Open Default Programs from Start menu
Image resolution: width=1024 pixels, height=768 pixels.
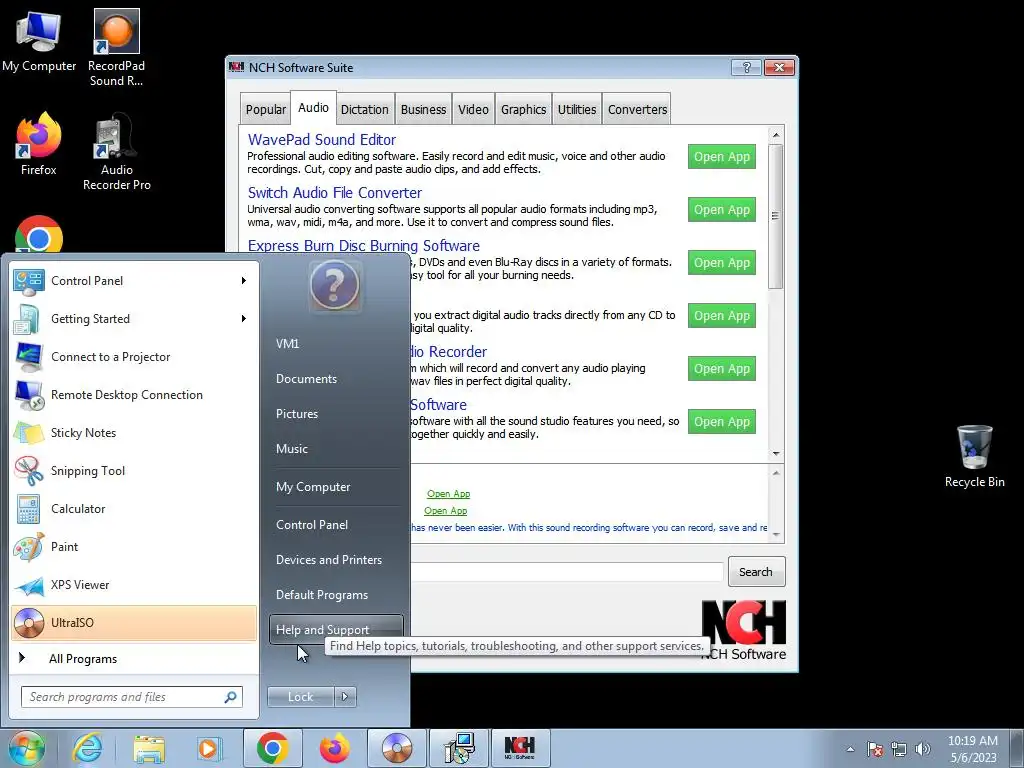[x=336, y=595]
